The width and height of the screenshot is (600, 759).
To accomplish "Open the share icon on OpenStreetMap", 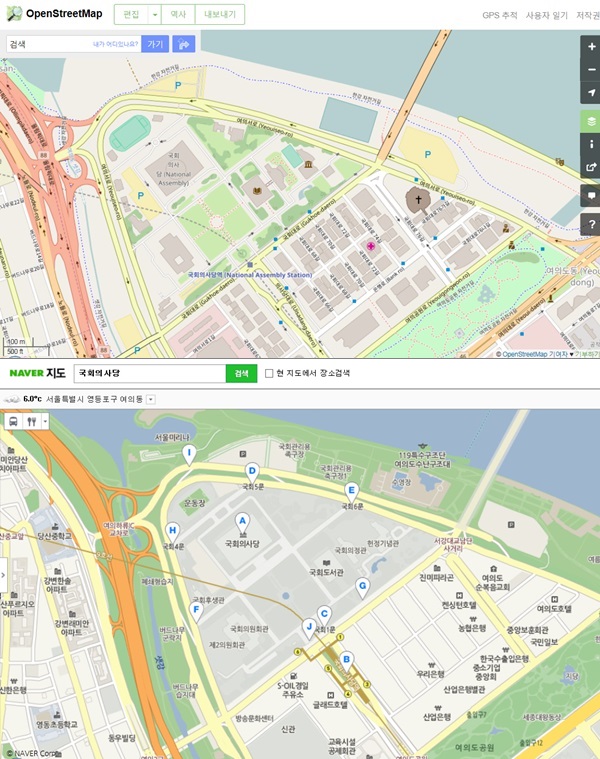I will coord(591,167).
